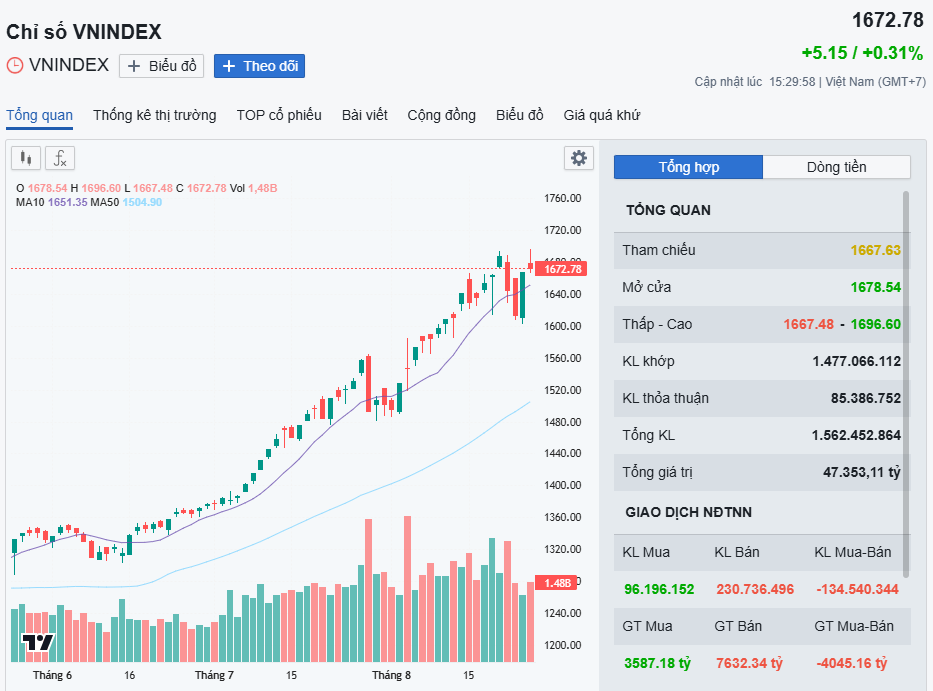View Giá quá khứ historical prices
Image resolution: width=933 pixels, height=691 pixels.
click(602, 115)
